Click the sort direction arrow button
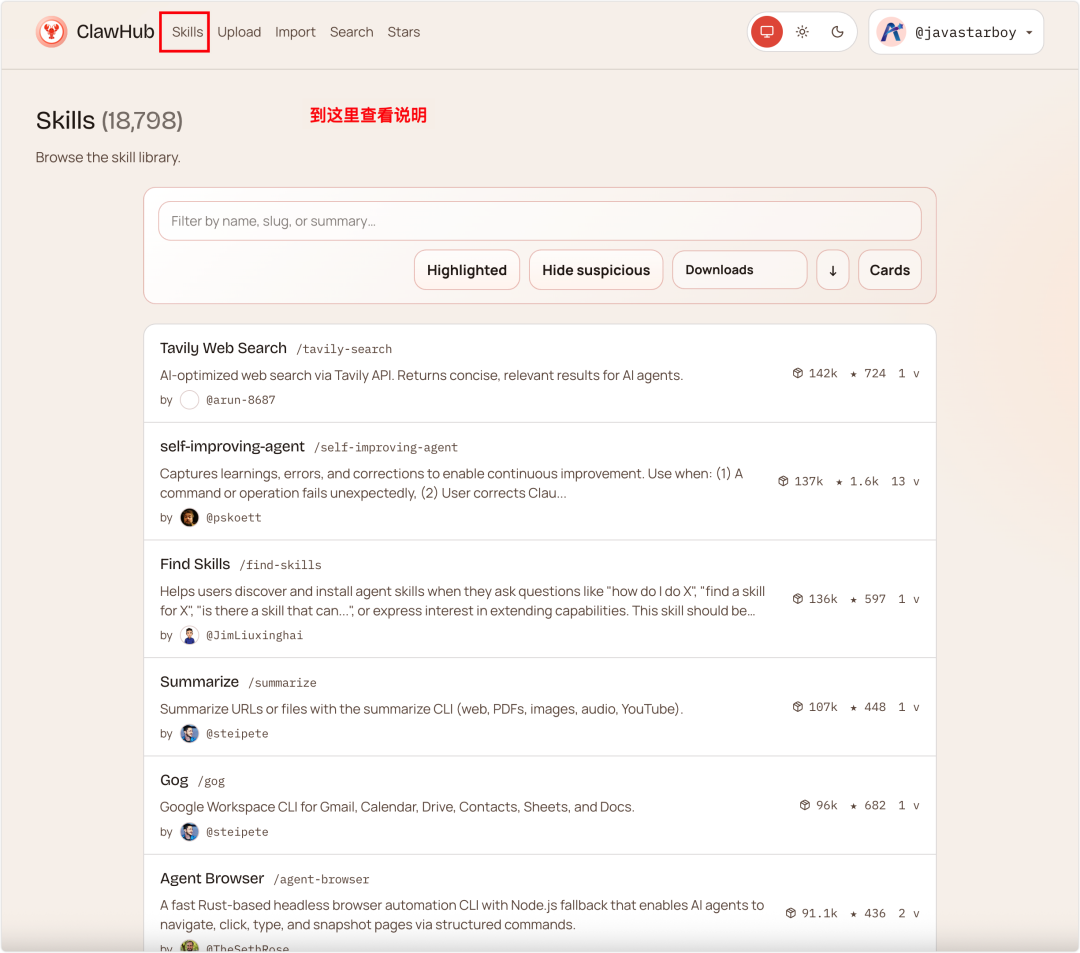 coord(833,270)
